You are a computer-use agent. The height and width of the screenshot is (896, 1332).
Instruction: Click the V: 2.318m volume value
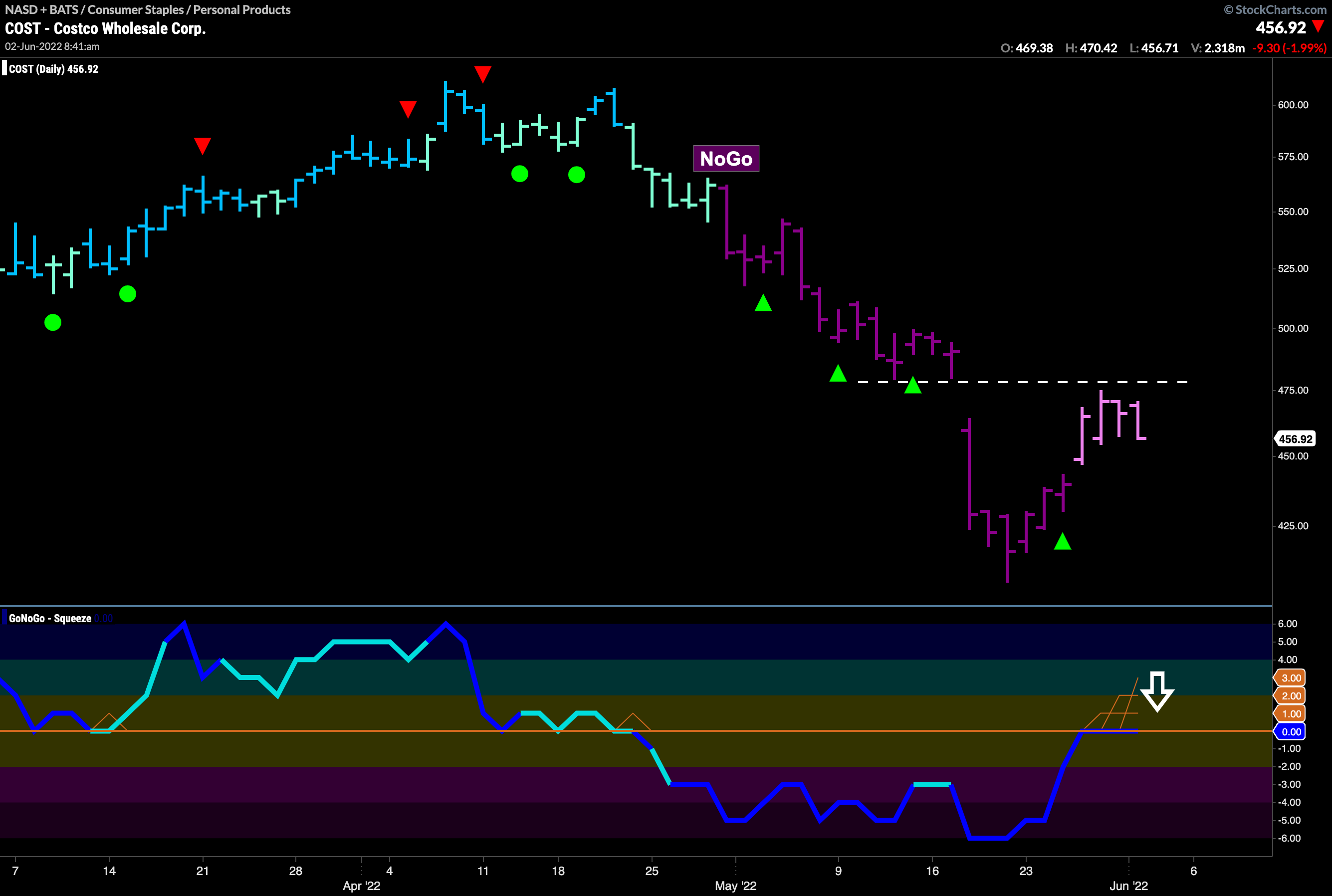click(1217, 48)
